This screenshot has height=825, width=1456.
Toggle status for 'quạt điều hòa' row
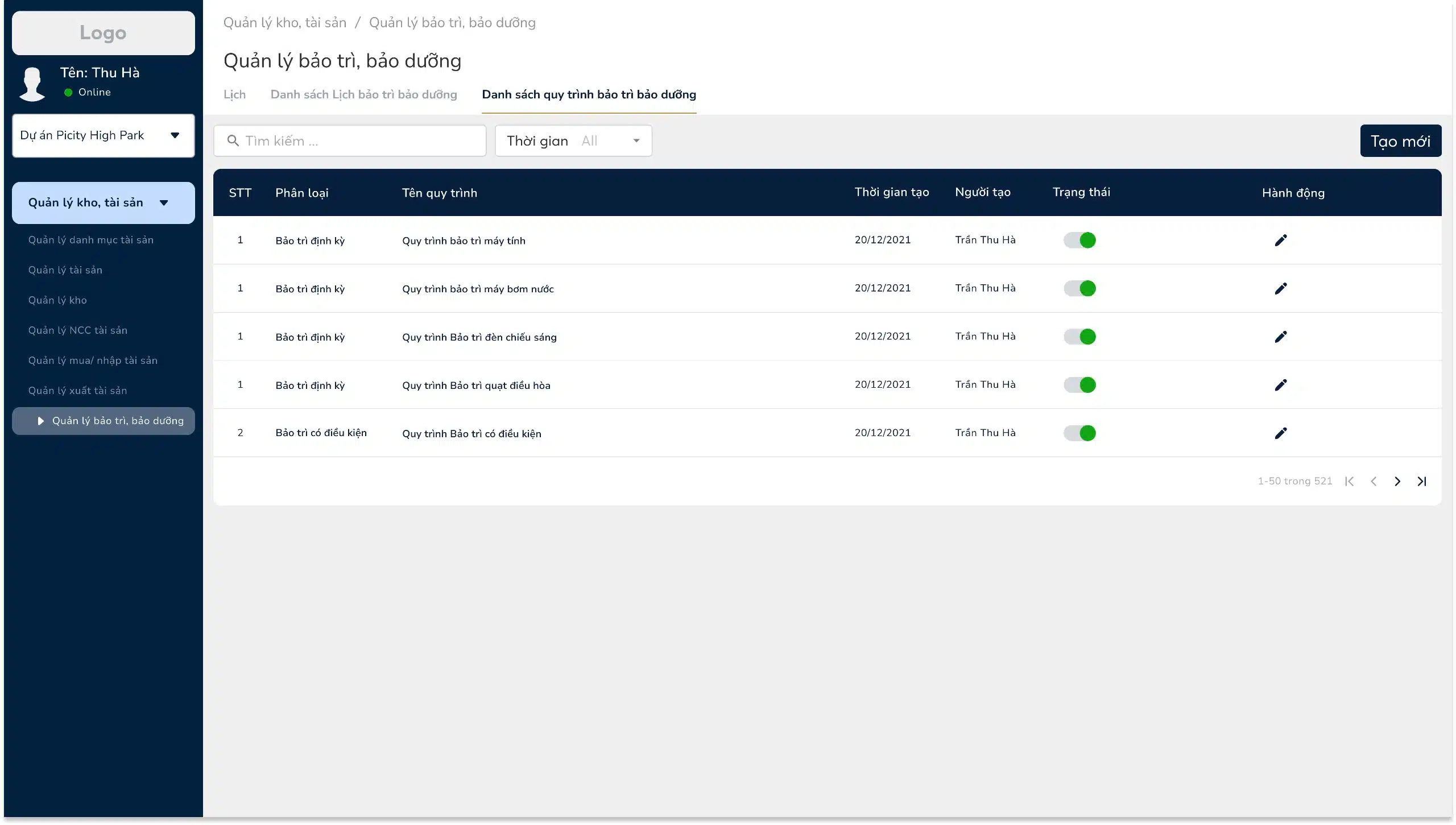[1079, 385]
